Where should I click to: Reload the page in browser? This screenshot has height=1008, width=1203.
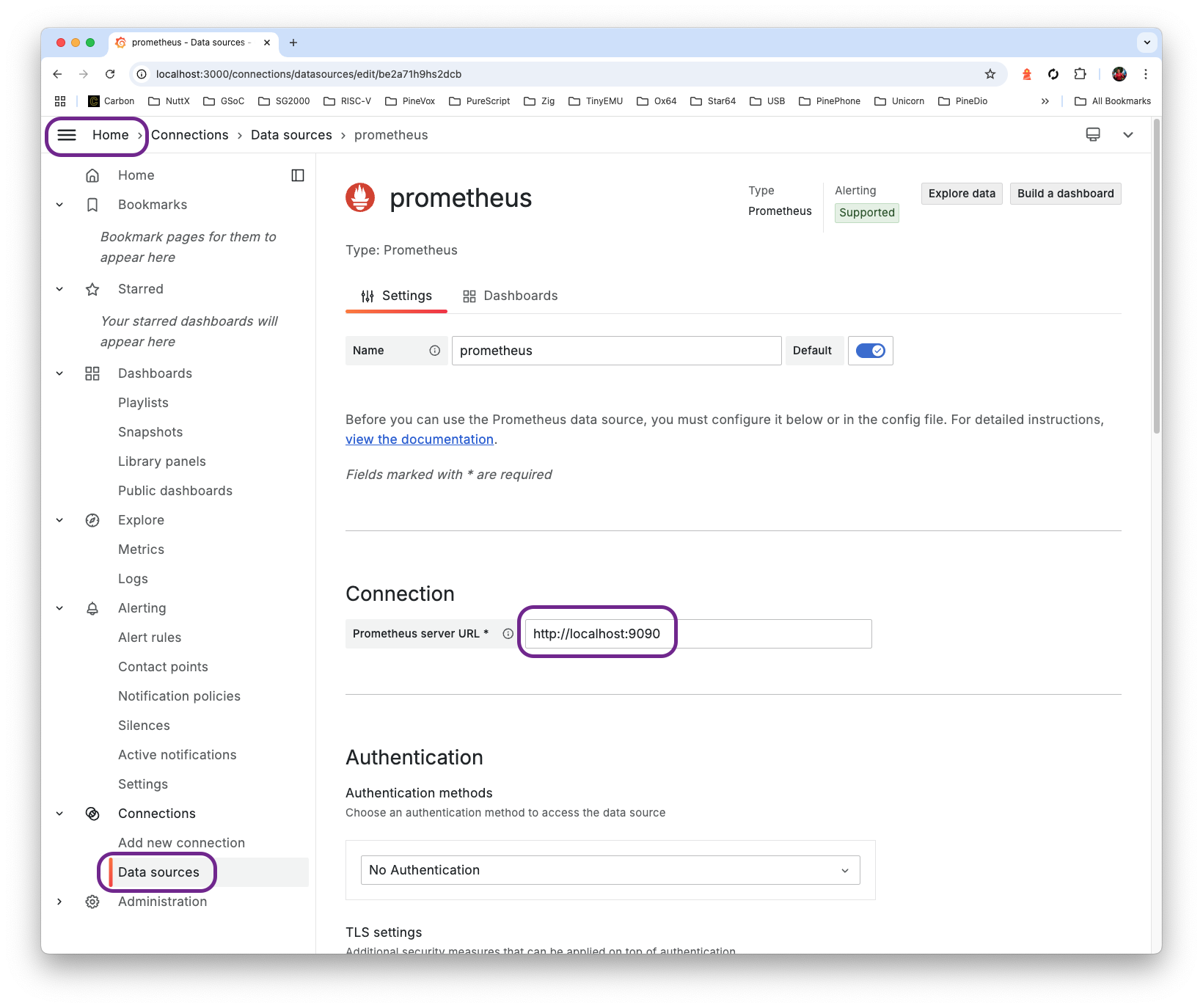click(x=110, y=74)
